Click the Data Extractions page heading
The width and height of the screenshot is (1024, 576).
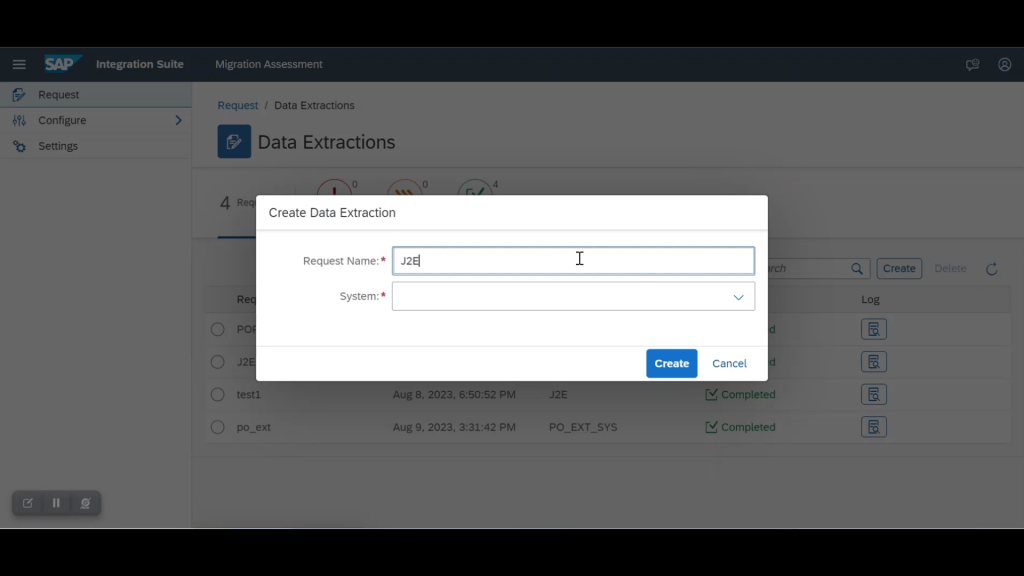[x=327, y=142]
